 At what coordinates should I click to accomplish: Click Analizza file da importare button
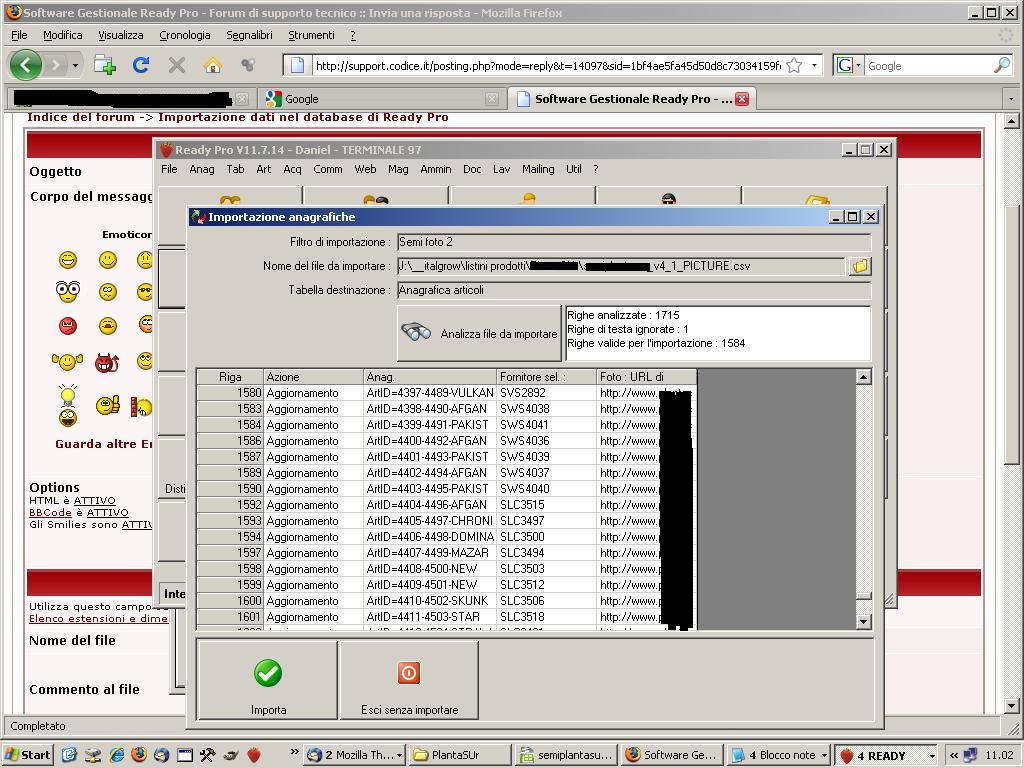[479, 333]
